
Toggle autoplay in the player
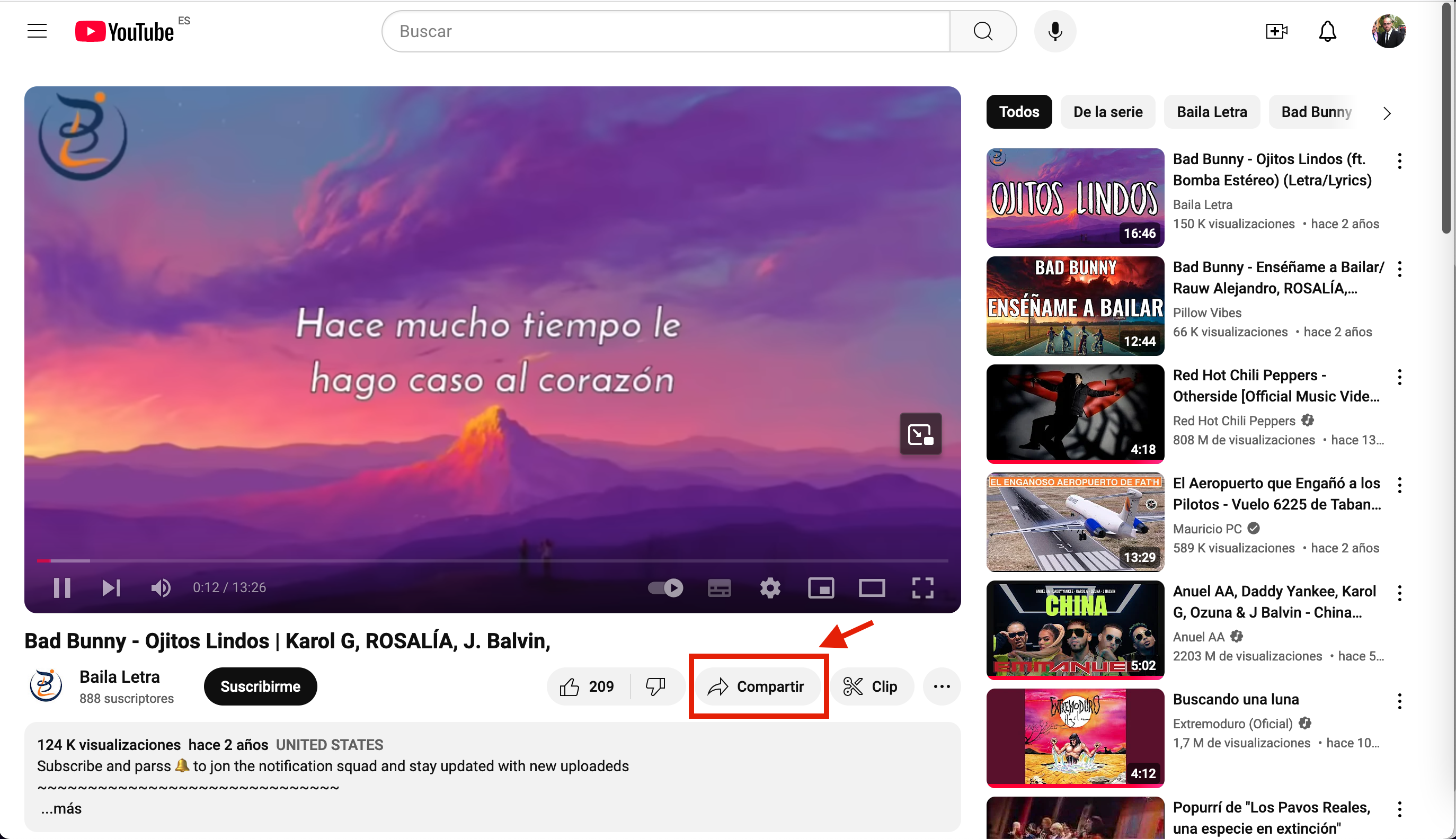tap(666, 587)
